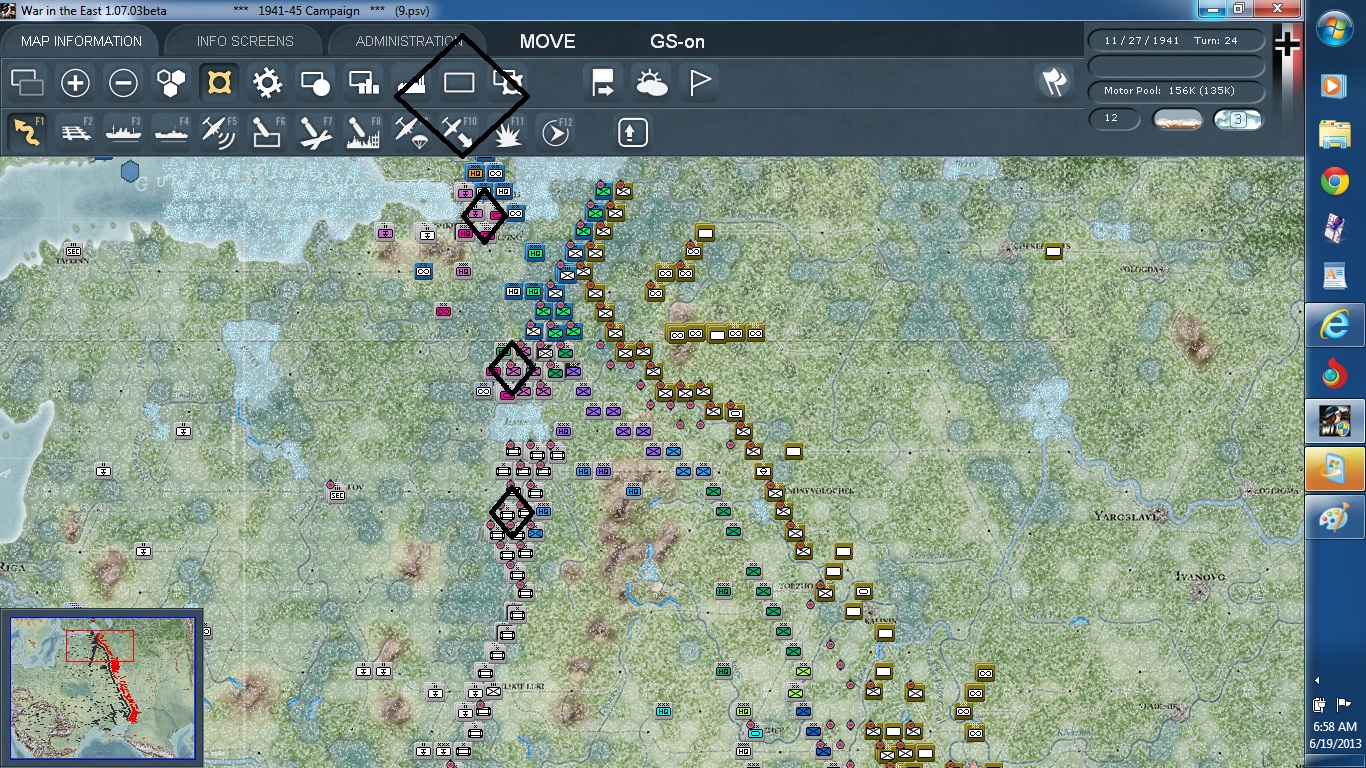Toggle the factory display icon
The image size is (1366, 768).
(411, 83)
